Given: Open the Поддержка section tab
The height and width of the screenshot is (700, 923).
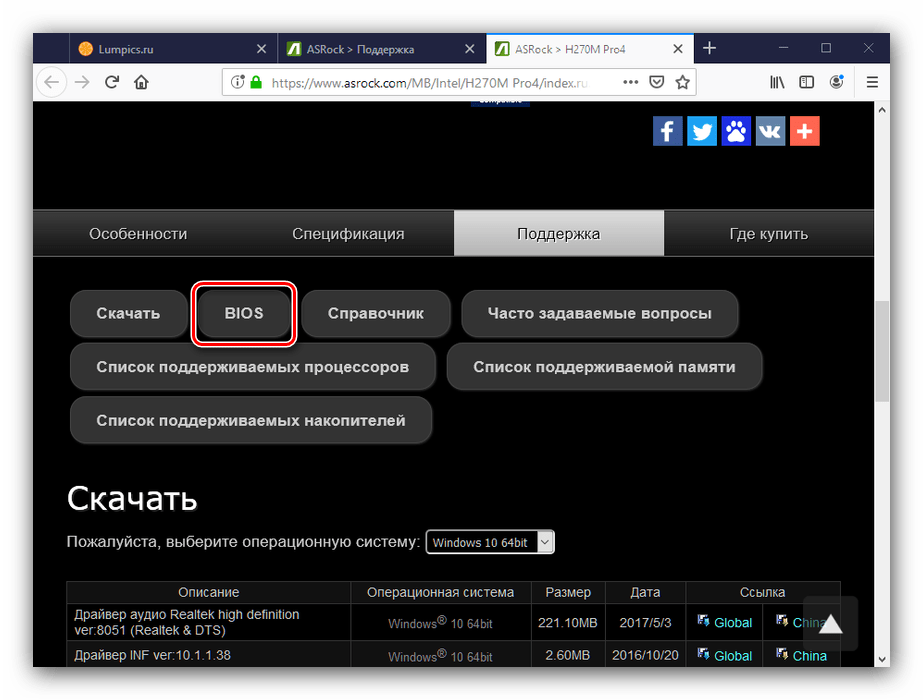Looking at the screenshot, I should coord(559,234).
